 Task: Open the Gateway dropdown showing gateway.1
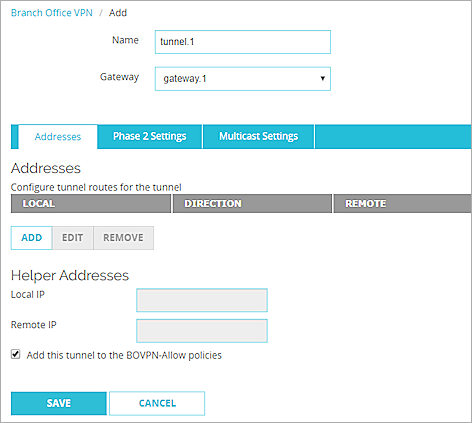click(x=243, y=79)
